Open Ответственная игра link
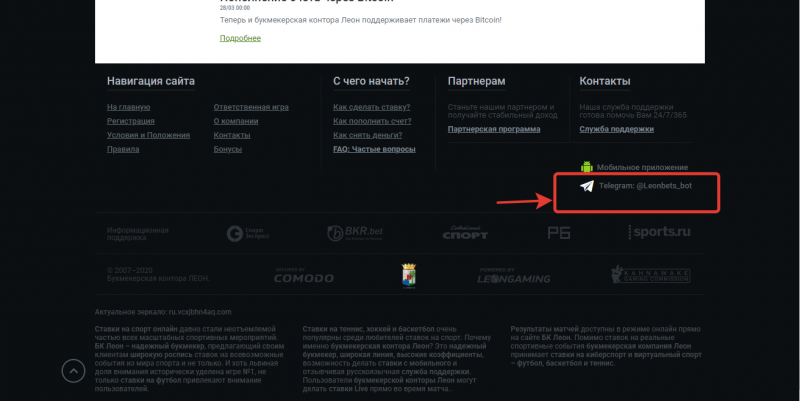 coord(251,107)
